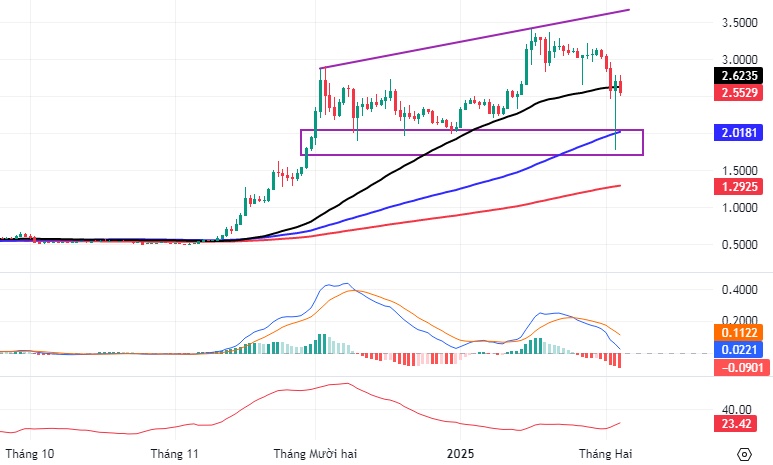Open chart settings hexagon gear icon
Screen dimensions: 773x465
click(x=744, y=454)
